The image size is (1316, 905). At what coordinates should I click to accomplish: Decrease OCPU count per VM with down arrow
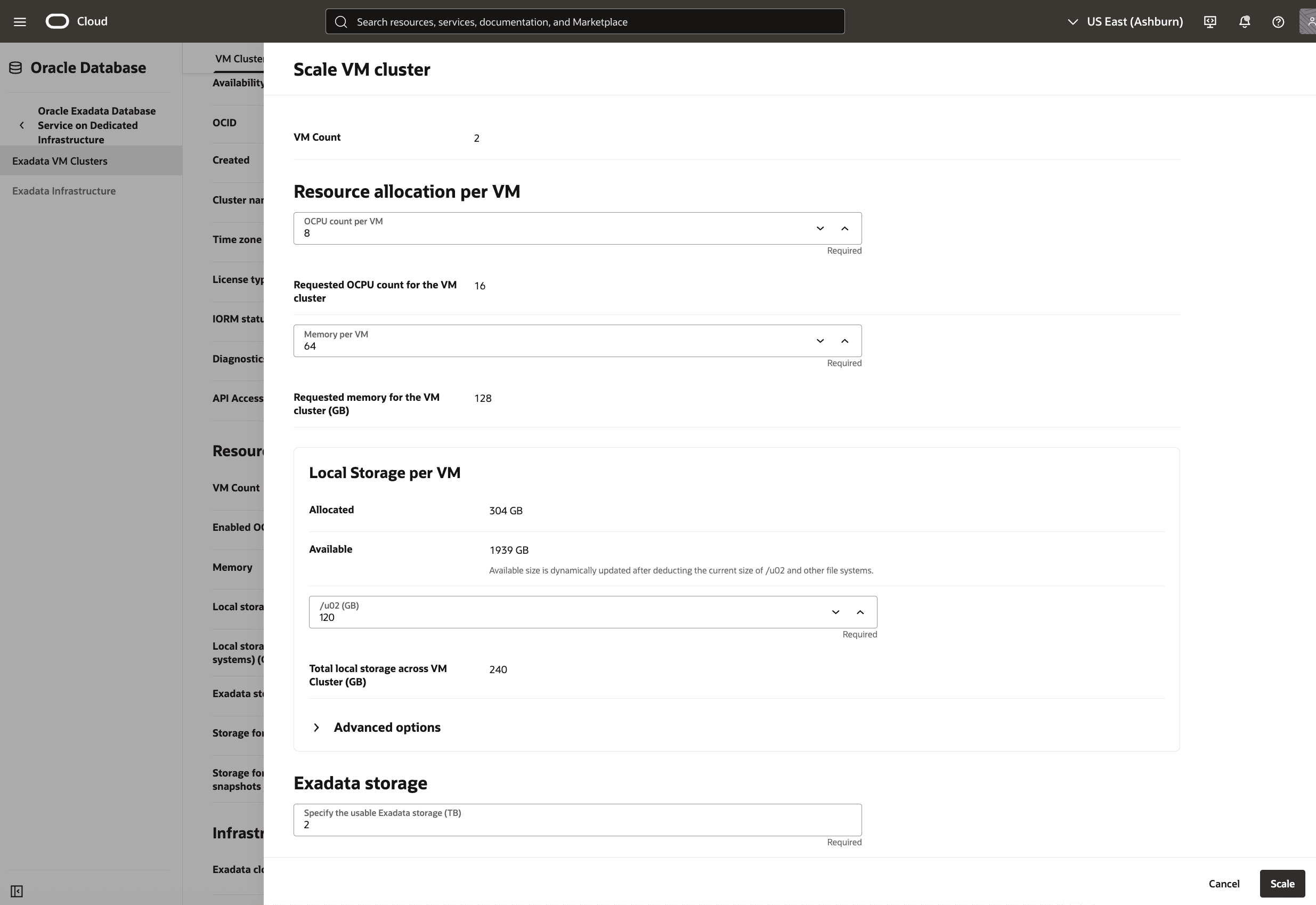pyautogui.click(x=819, y=228)
